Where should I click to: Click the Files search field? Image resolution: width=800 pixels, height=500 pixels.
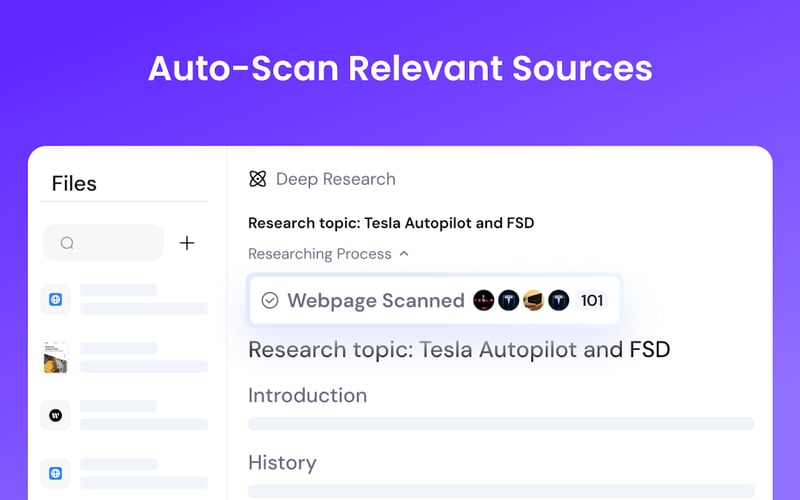(104, 243)
